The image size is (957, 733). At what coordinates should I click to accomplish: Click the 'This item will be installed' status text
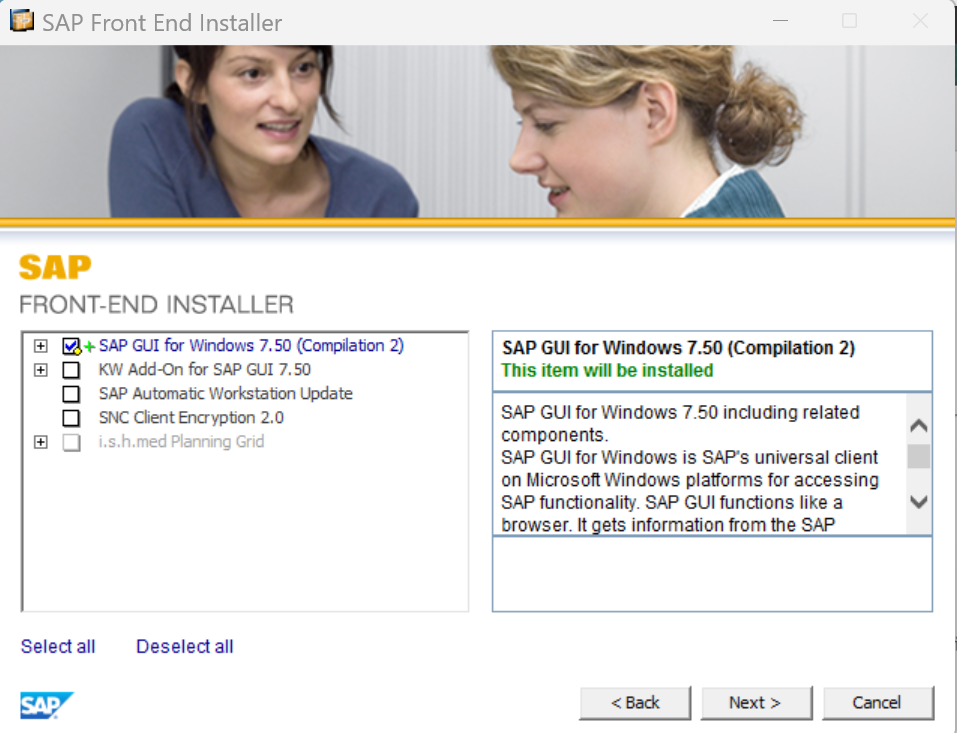pyautogui.click(x=607, y=370)
